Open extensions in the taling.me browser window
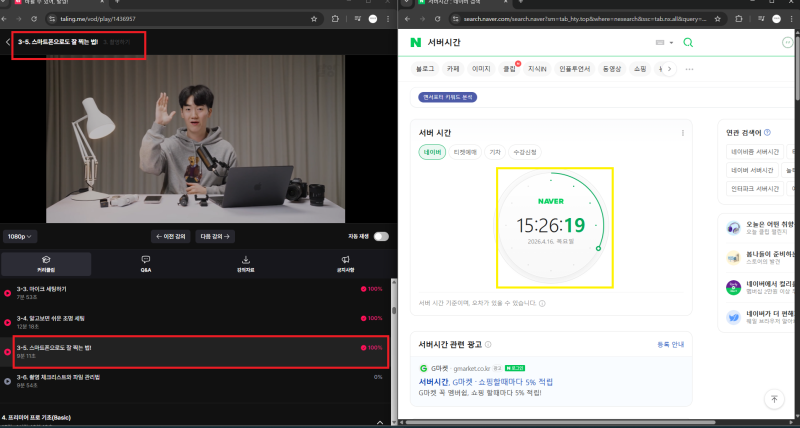 tap(335, 19)
